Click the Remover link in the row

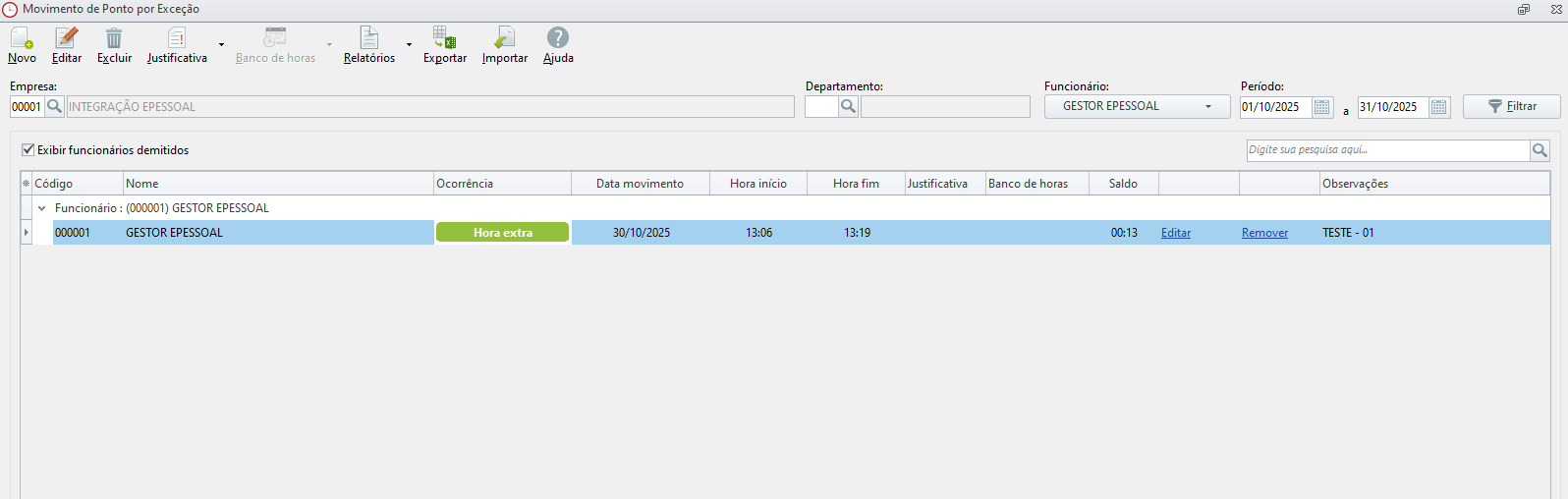pos(1264,233)
